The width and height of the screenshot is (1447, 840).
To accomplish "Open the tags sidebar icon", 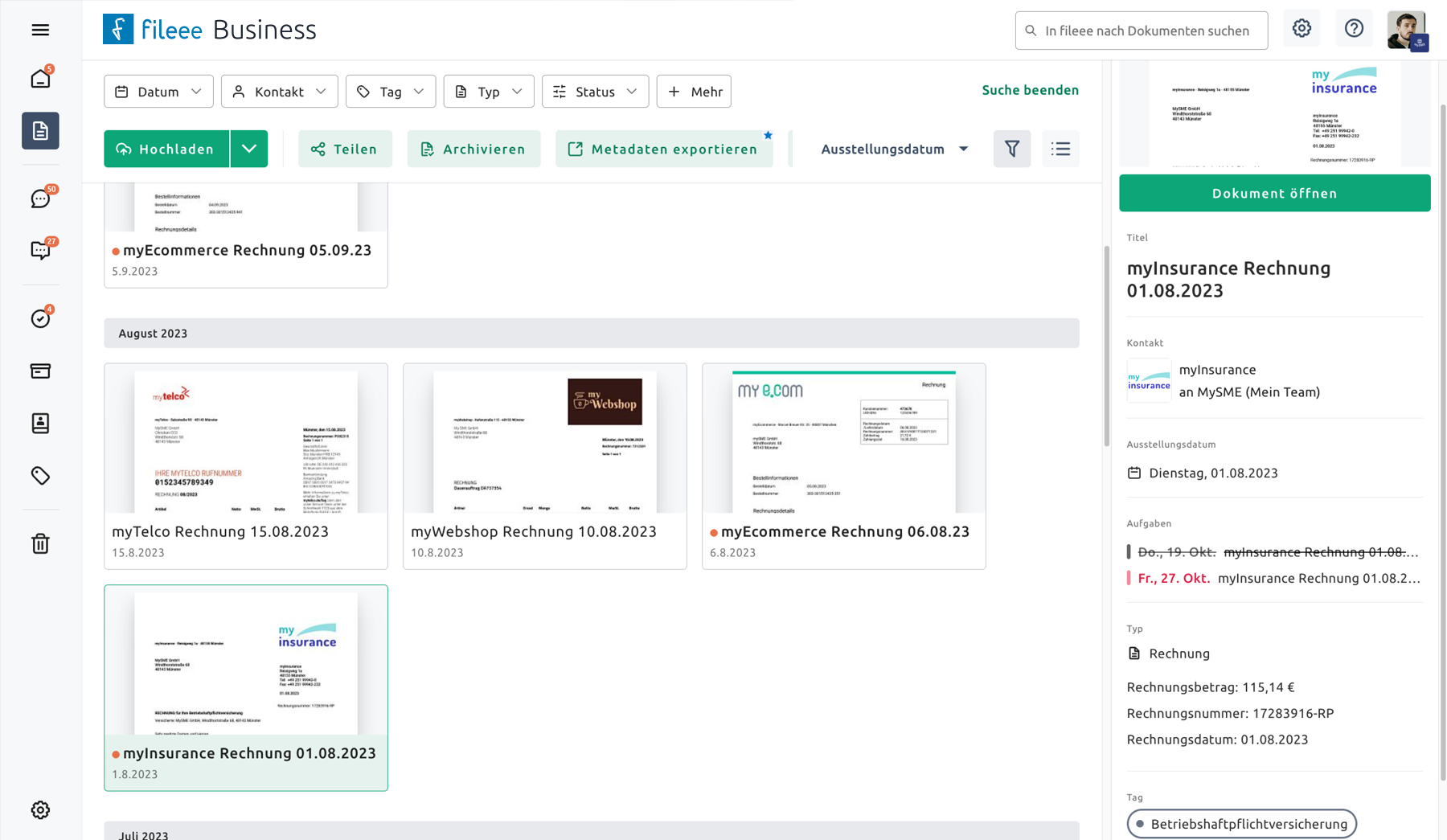I will click(x=40, y=476).
